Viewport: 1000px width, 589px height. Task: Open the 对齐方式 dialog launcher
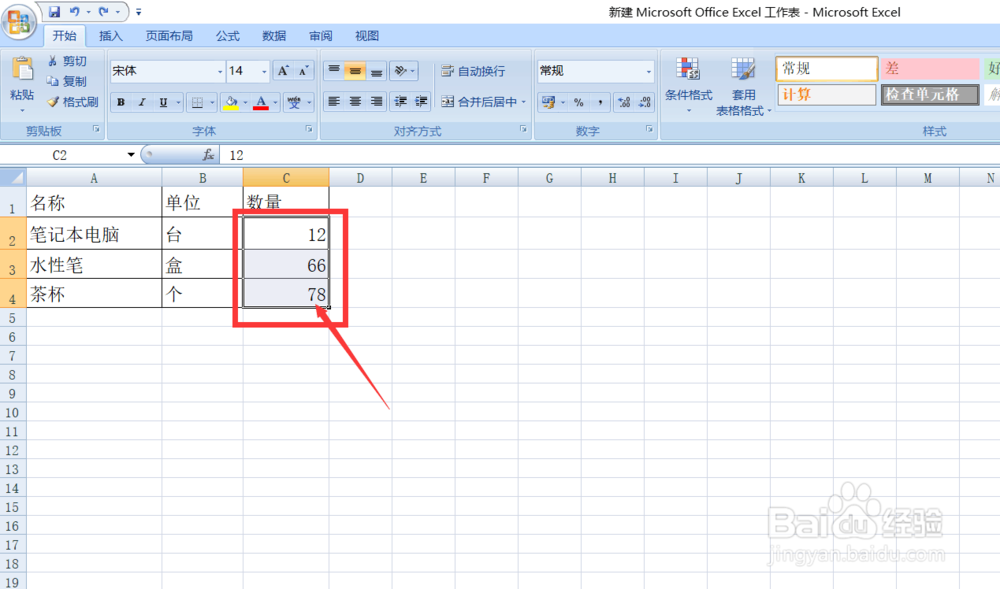click(524, 129)
